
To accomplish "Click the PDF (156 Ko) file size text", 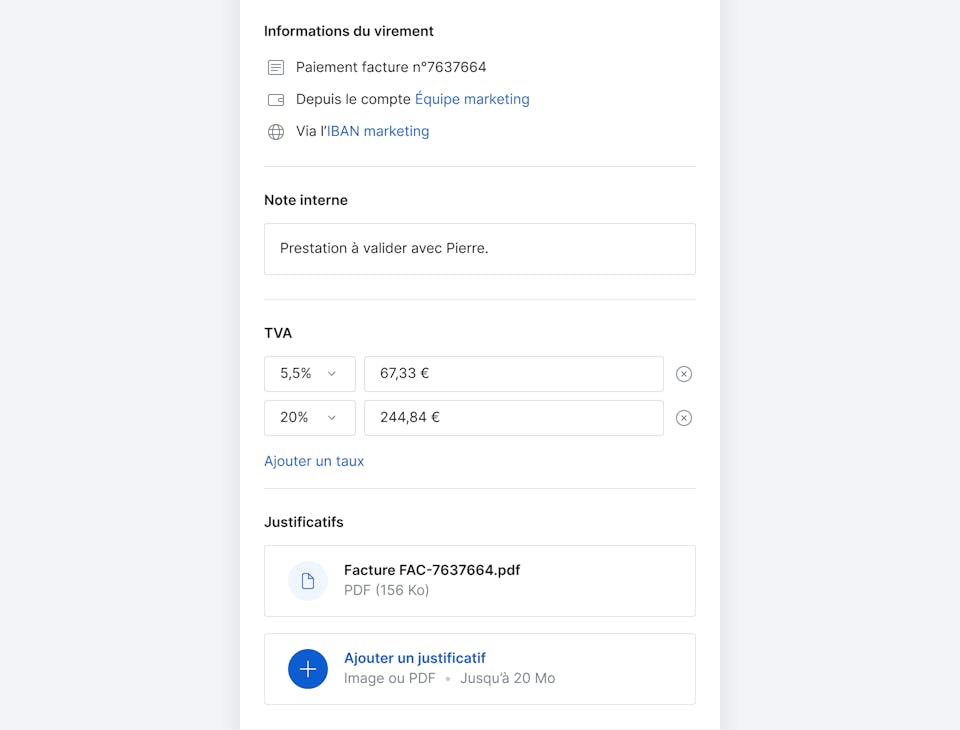I will click(x=386, y=590).
